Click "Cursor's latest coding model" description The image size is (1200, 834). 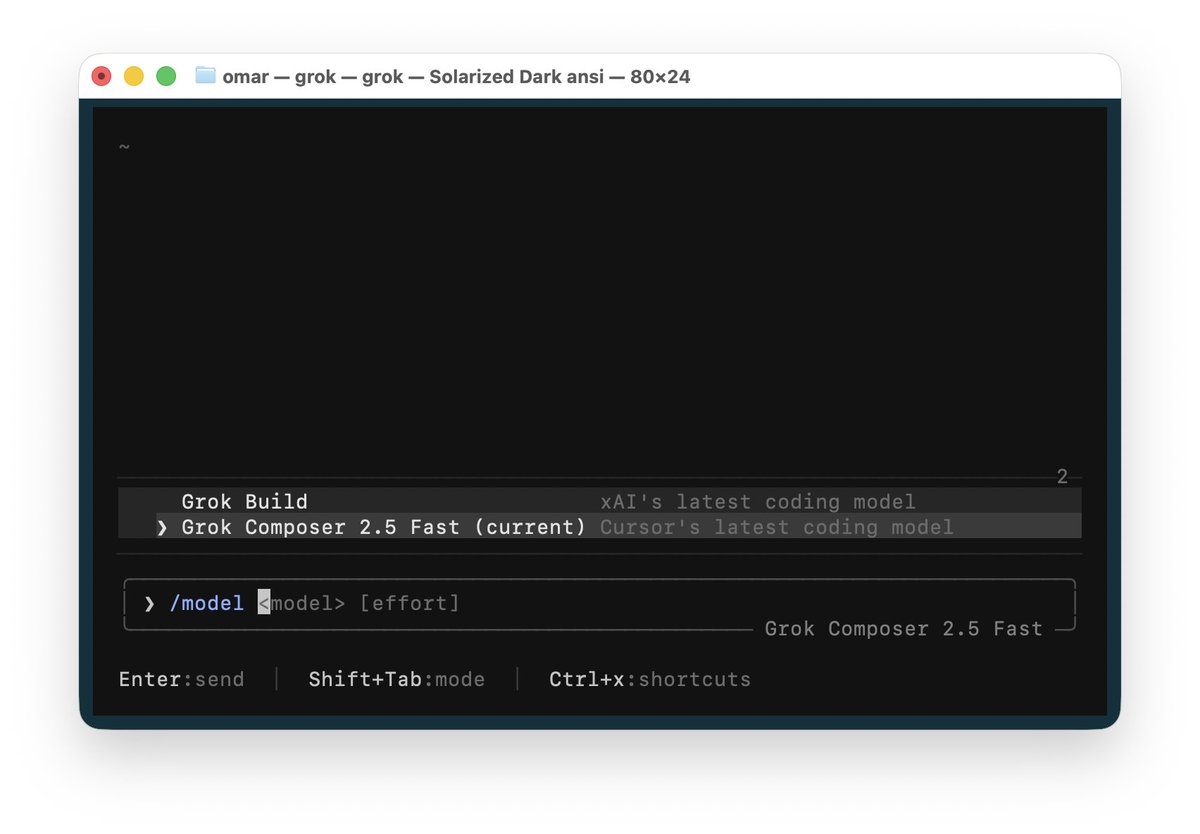click(777, 527)
